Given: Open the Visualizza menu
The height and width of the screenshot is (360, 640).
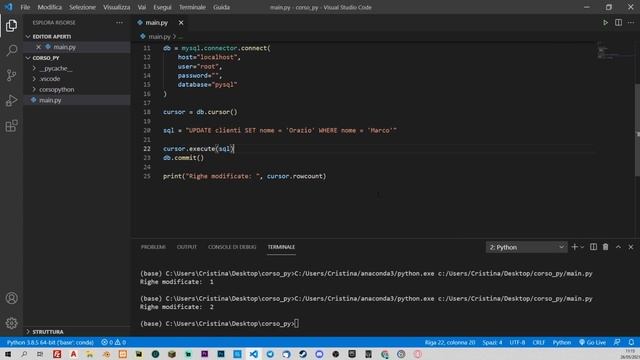Looking at the screenshot, I should (117, 7).
